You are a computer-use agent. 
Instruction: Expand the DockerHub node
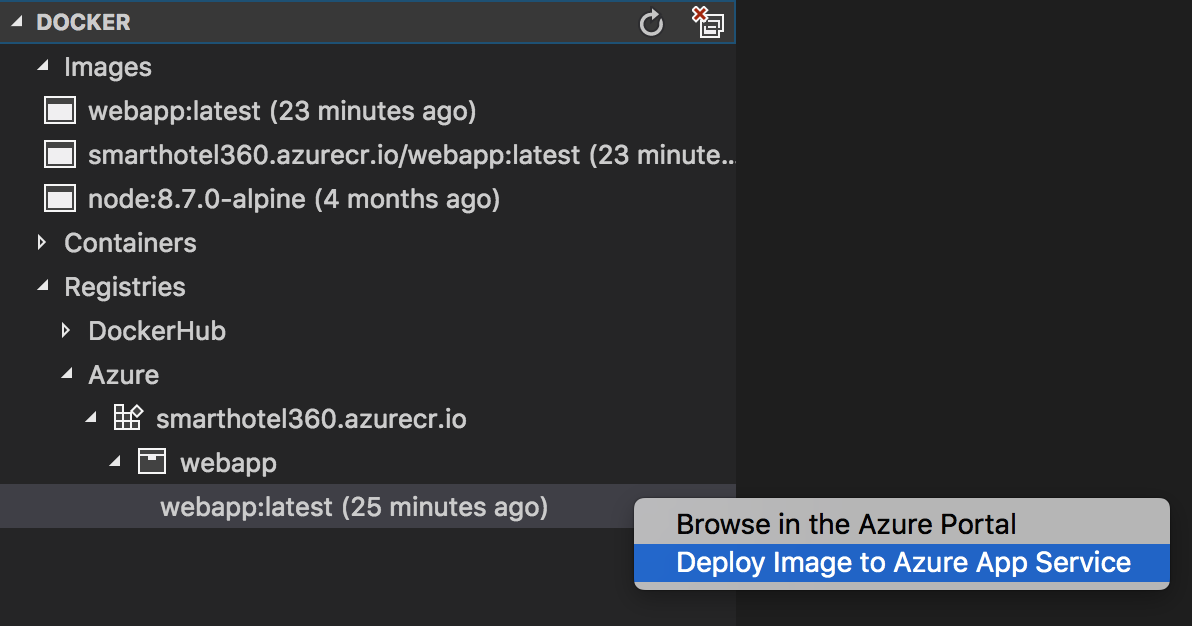tap(66, 330)
